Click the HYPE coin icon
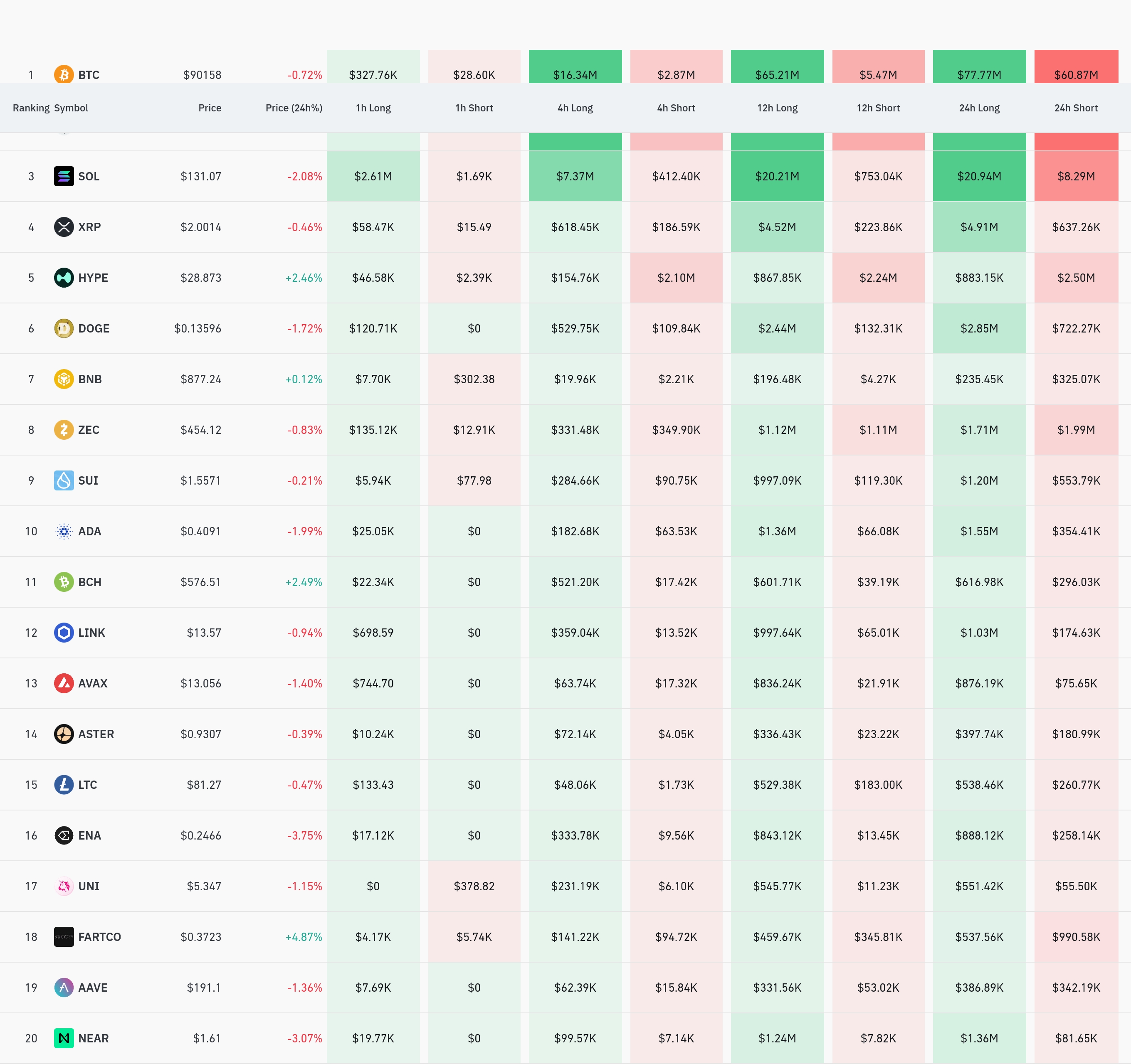 (x=64, y=278)
